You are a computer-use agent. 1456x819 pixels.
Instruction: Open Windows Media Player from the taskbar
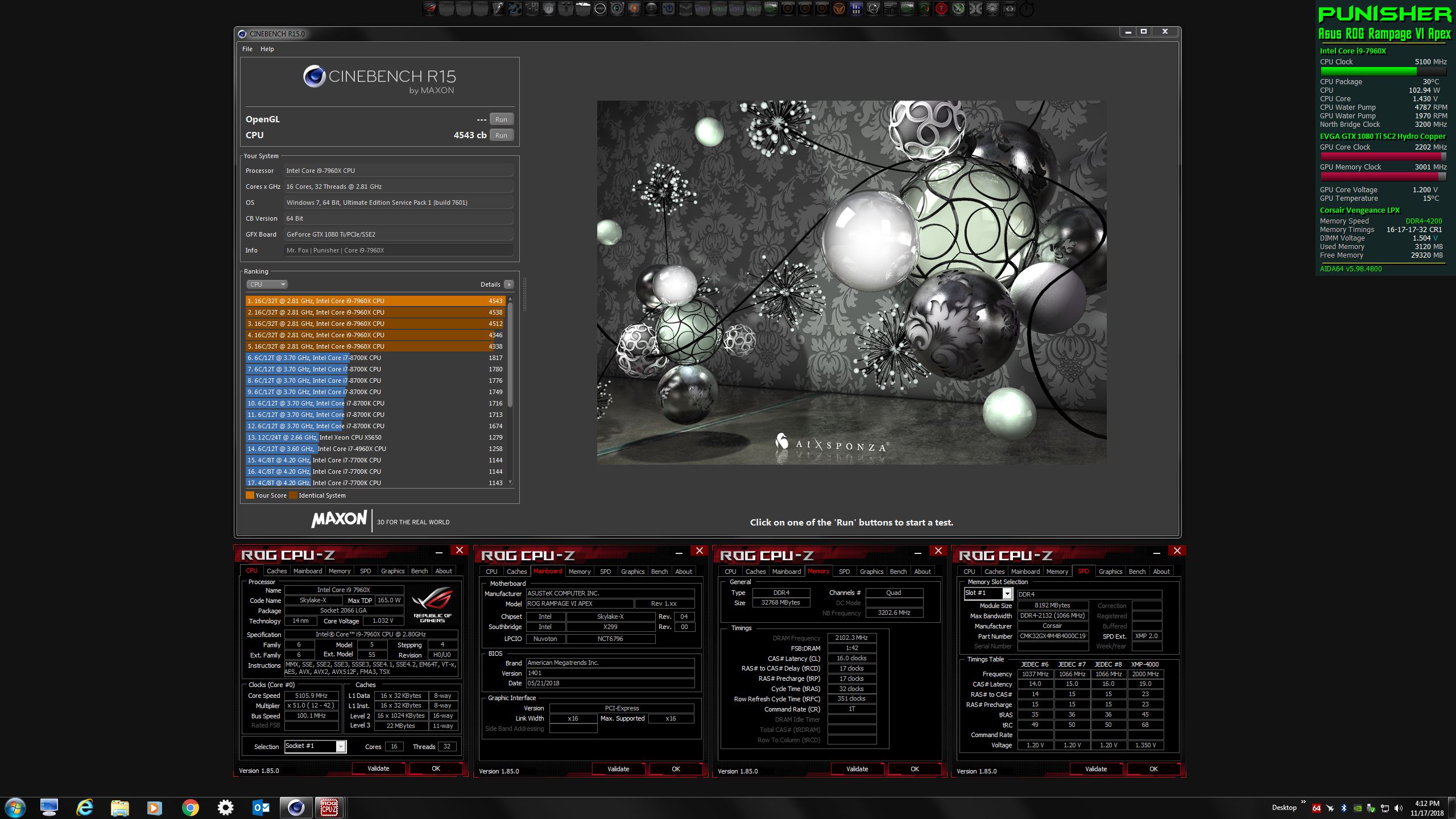154,807
